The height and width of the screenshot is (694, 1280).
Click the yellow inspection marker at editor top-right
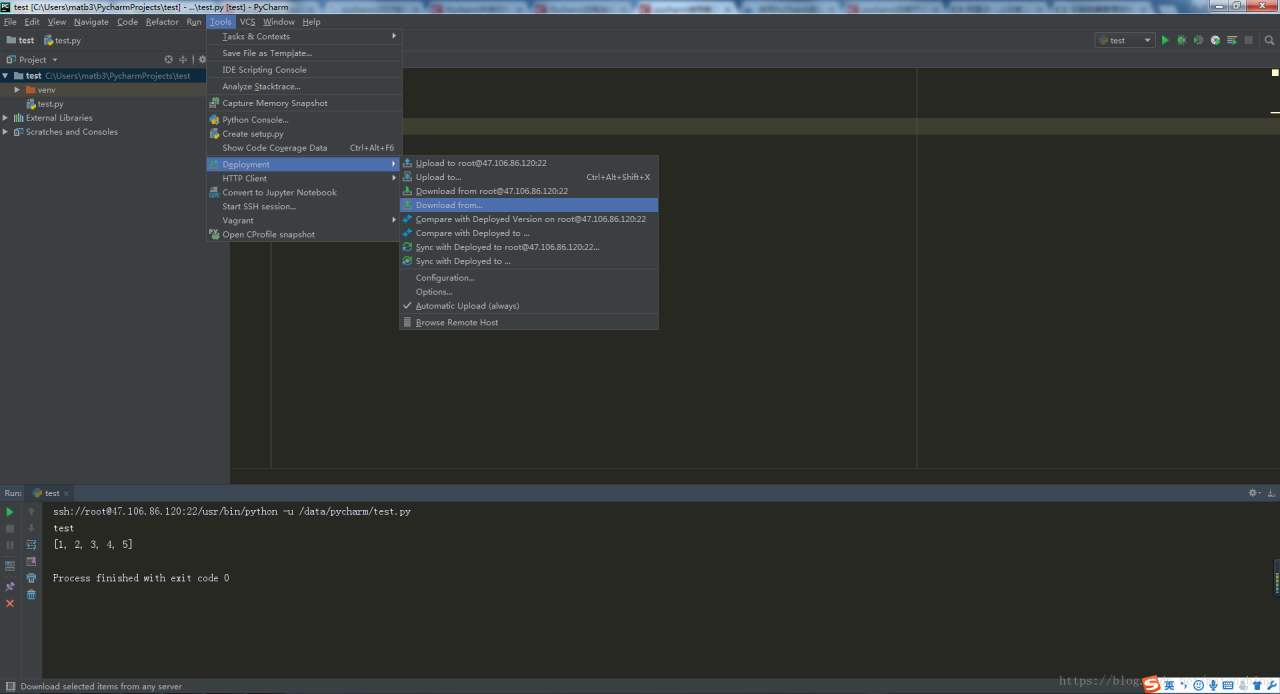pos(1275,72)
